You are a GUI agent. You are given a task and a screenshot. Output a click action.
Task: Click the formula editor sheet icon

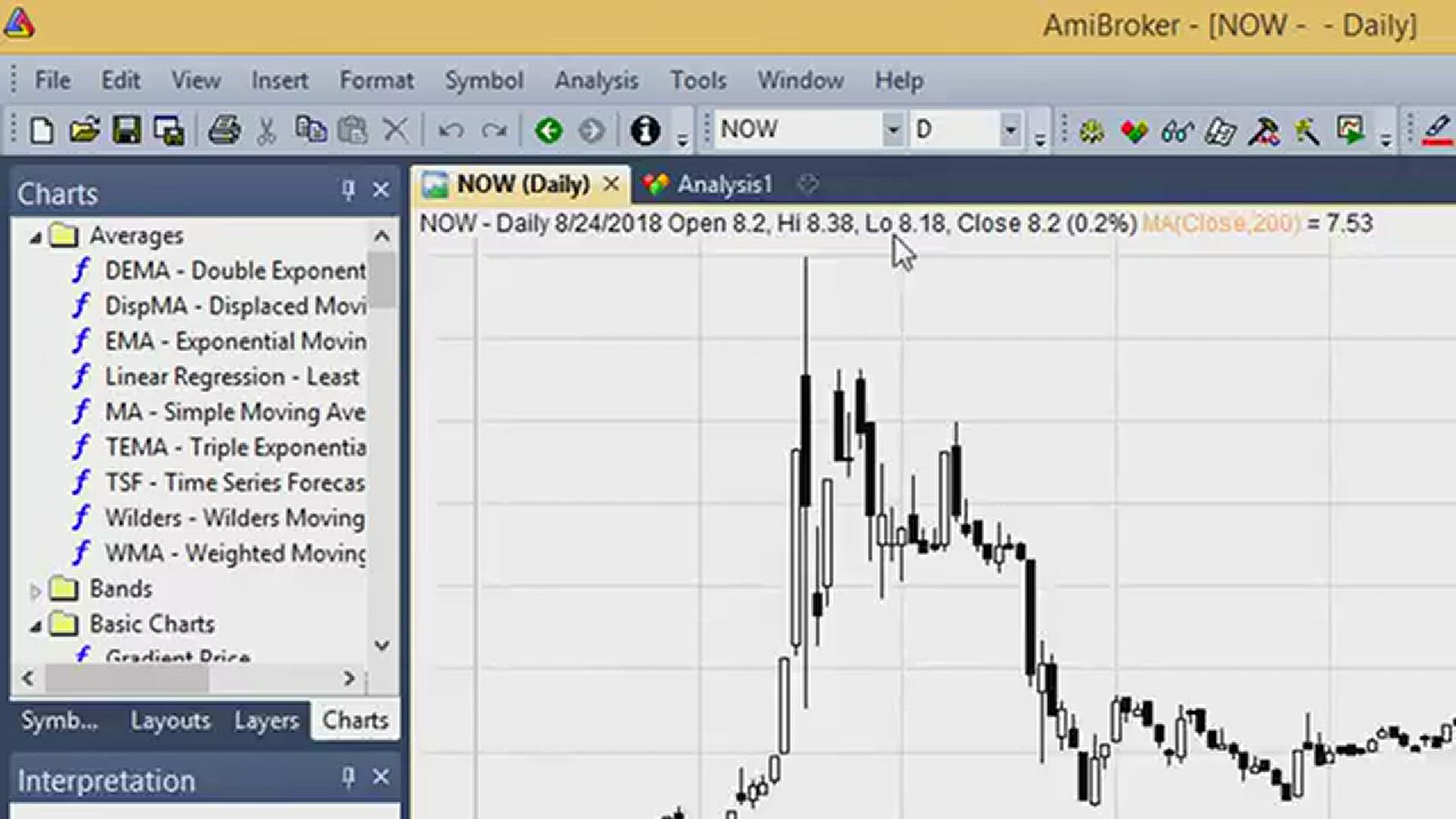(1221, 130)
